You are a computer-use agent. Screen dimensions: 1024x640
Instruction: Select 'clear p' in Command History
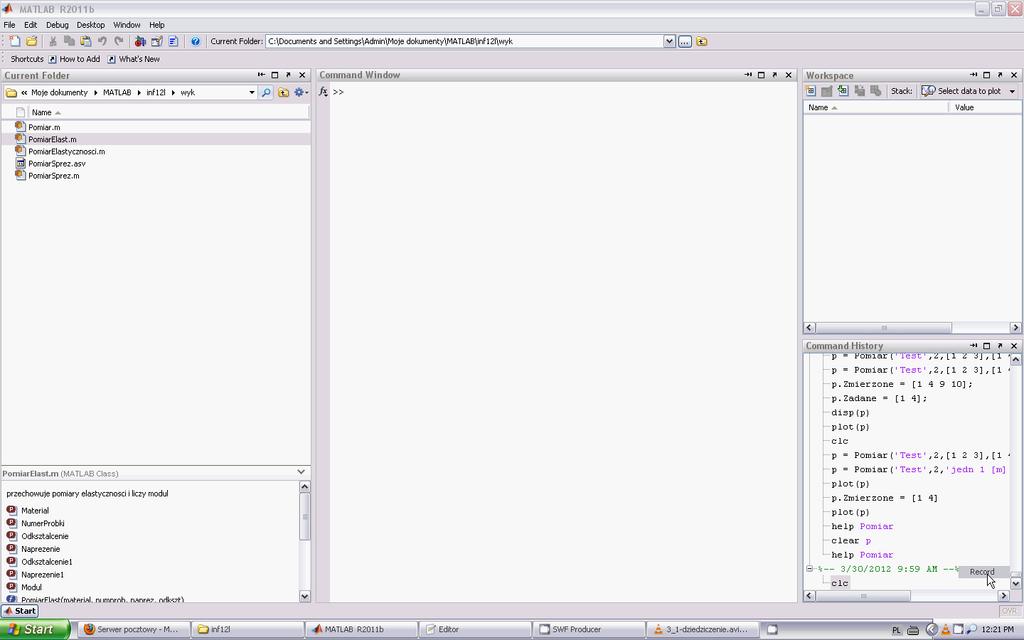[x=852, y=541]
